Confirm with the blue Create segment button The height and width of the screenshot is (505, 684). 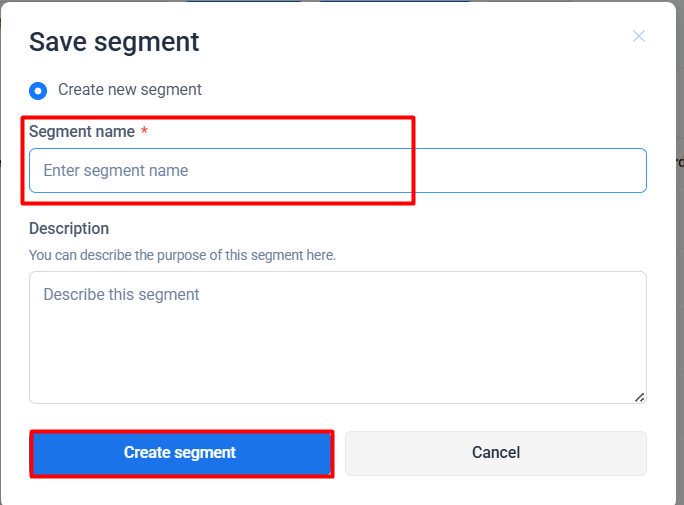pos(180,453)
